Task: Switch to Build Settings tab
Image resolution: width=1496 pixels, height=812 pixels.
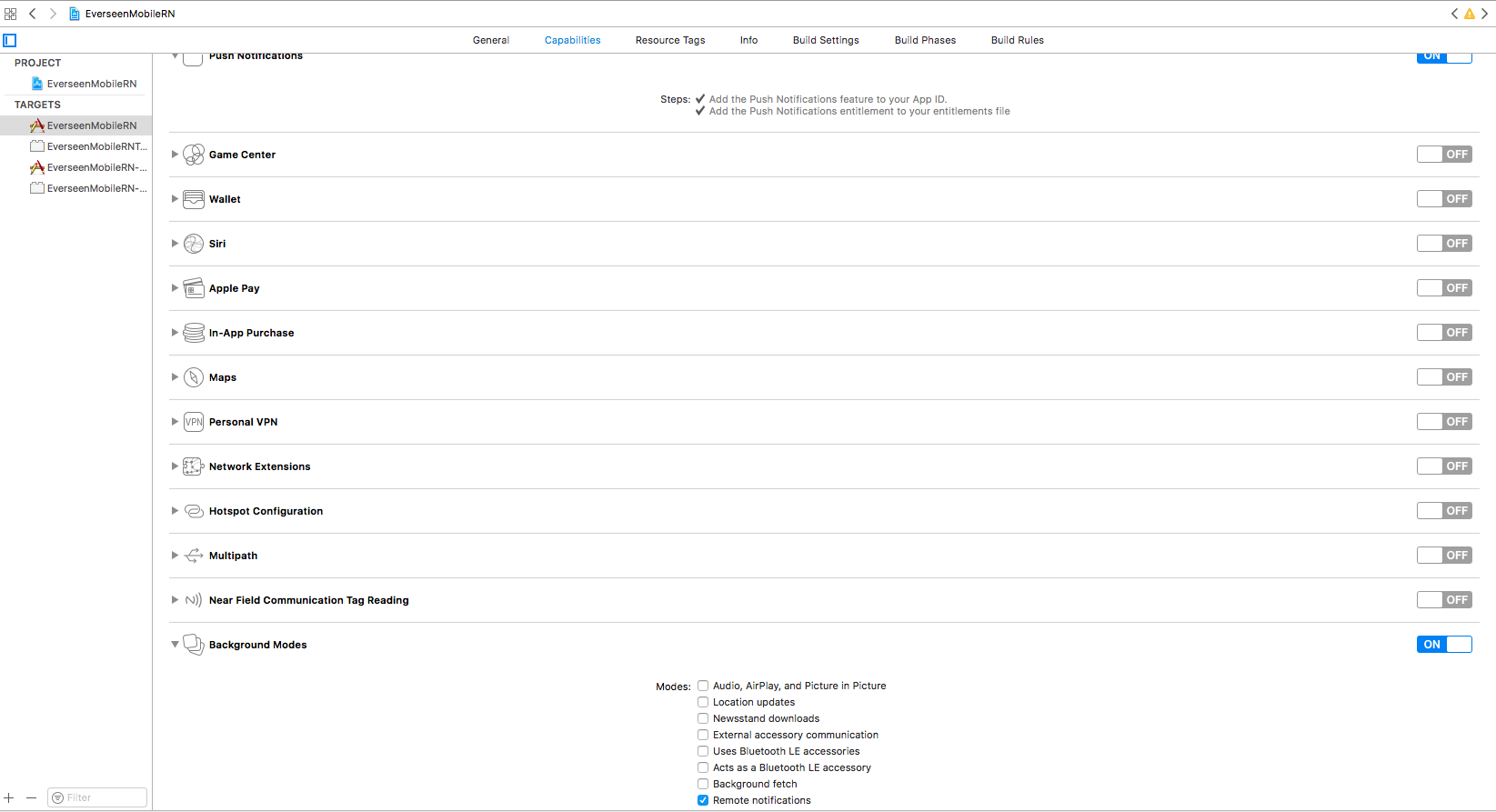Action: [x=826, y=40]
